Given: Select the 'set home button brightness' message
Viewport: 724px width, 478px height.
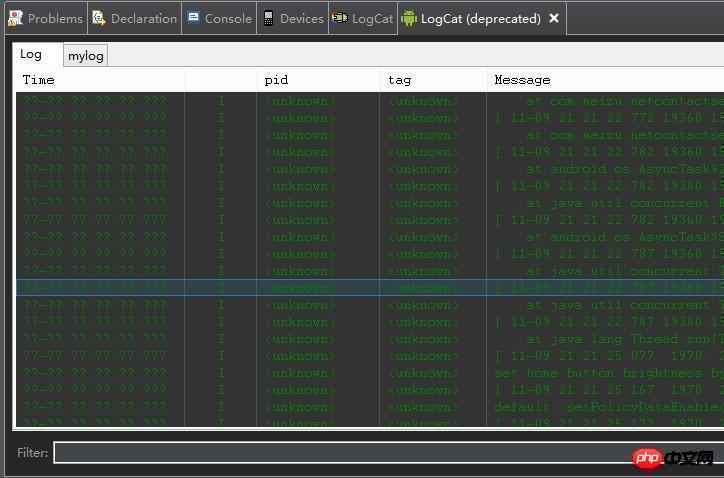Looking at the screenshot, I should pyautogui.click(x=609, y=373).
